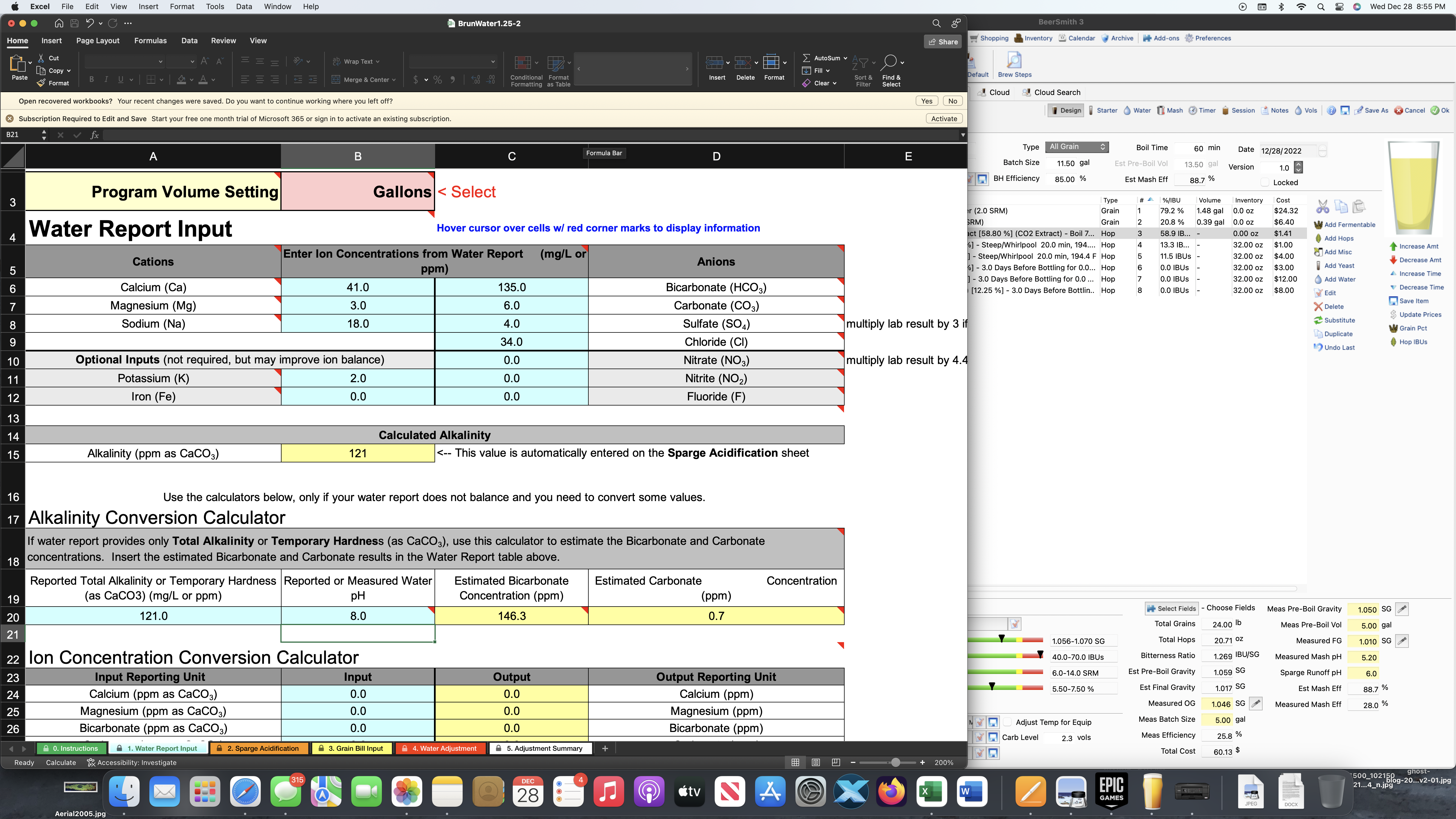Toggle Italic formatting in ribbon
The image size is (1456, 819).
tap(106, 80)
